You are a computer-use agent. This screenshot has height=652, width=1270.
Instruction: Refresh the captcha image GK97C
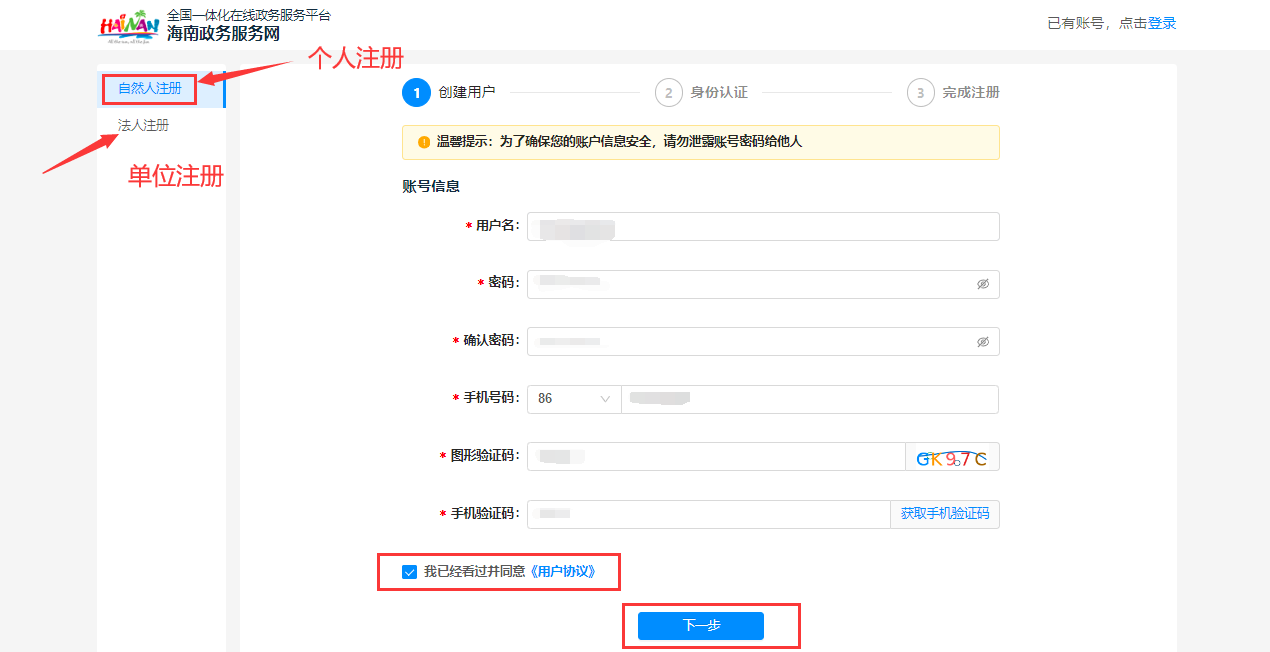click(952, 457)
